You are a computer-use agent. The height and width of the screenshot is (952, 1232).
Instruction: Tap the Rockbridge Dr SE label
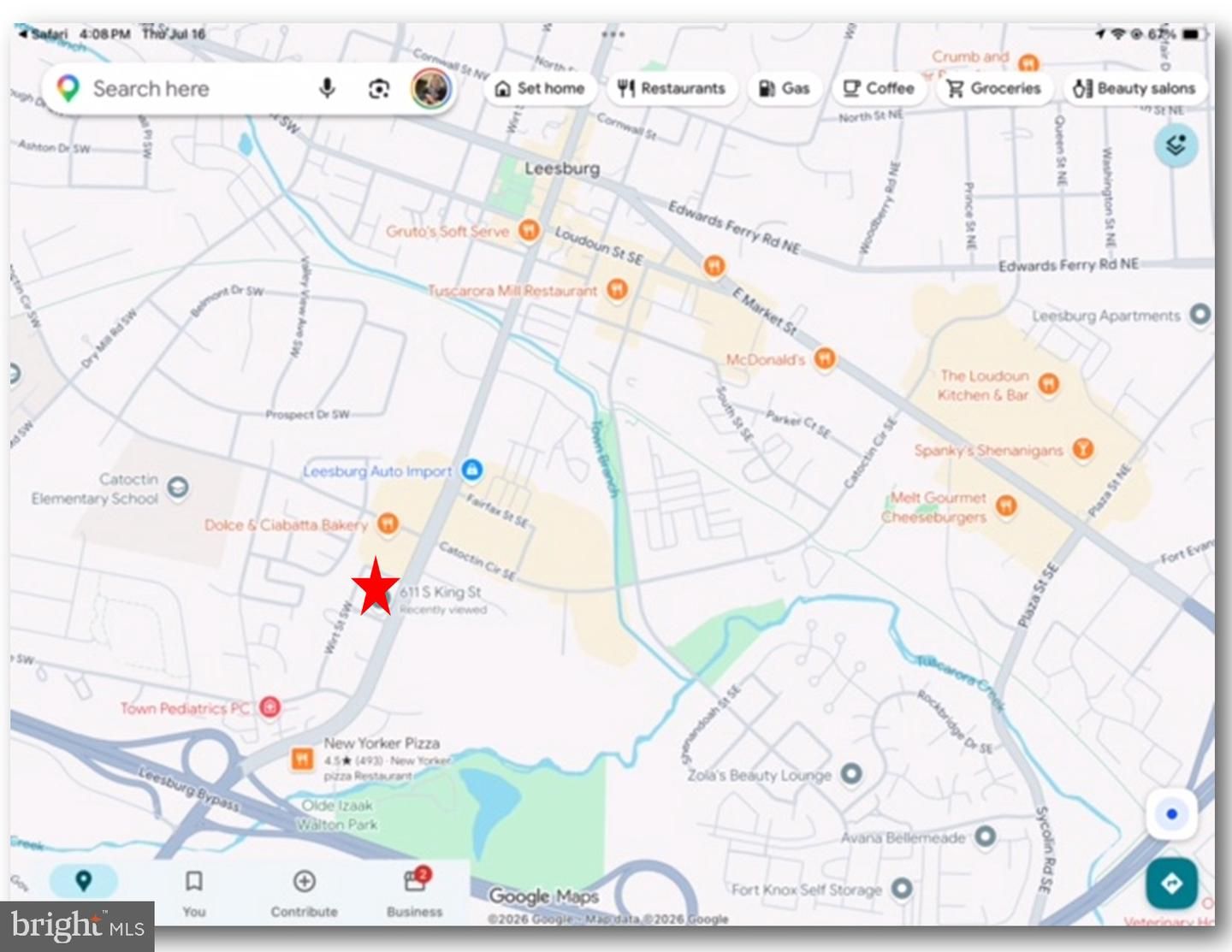tap(956, 721)
